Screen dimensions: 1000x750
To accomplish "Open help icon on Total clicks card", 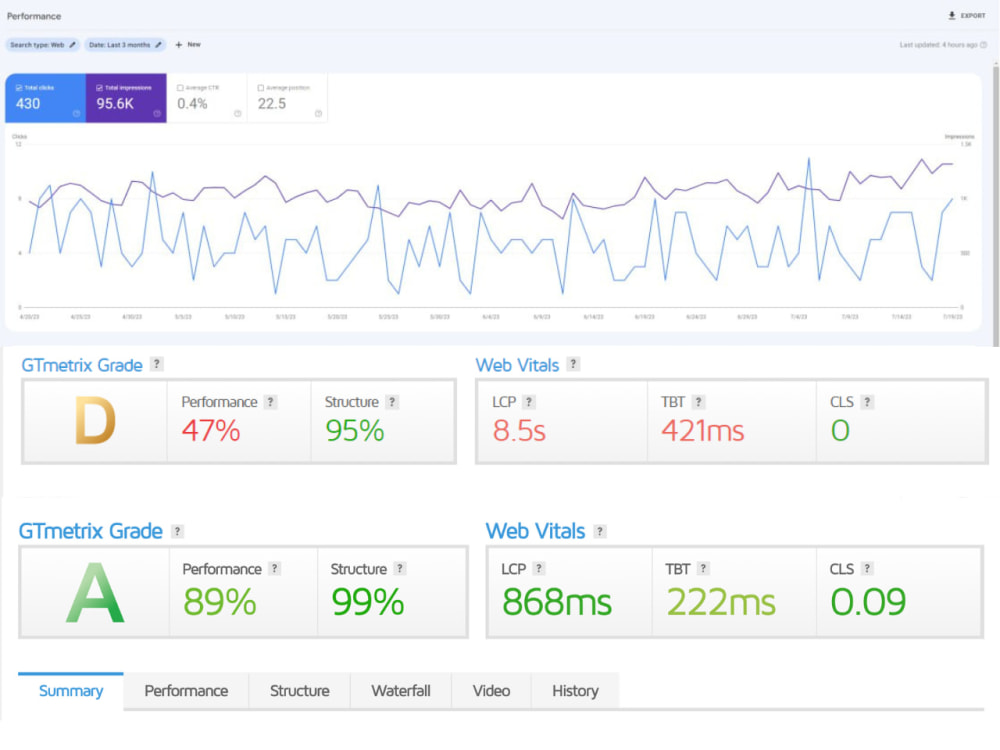I will [x=77, y=114].
